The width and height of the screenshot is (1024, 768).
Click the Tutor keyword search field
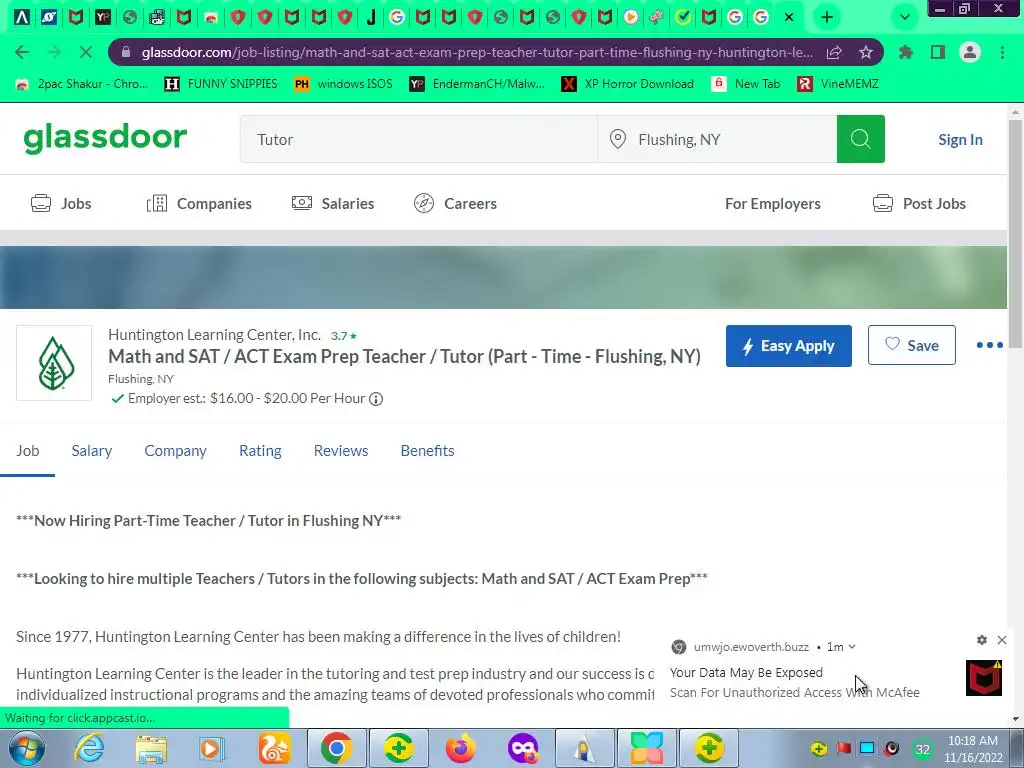(418, 139)
